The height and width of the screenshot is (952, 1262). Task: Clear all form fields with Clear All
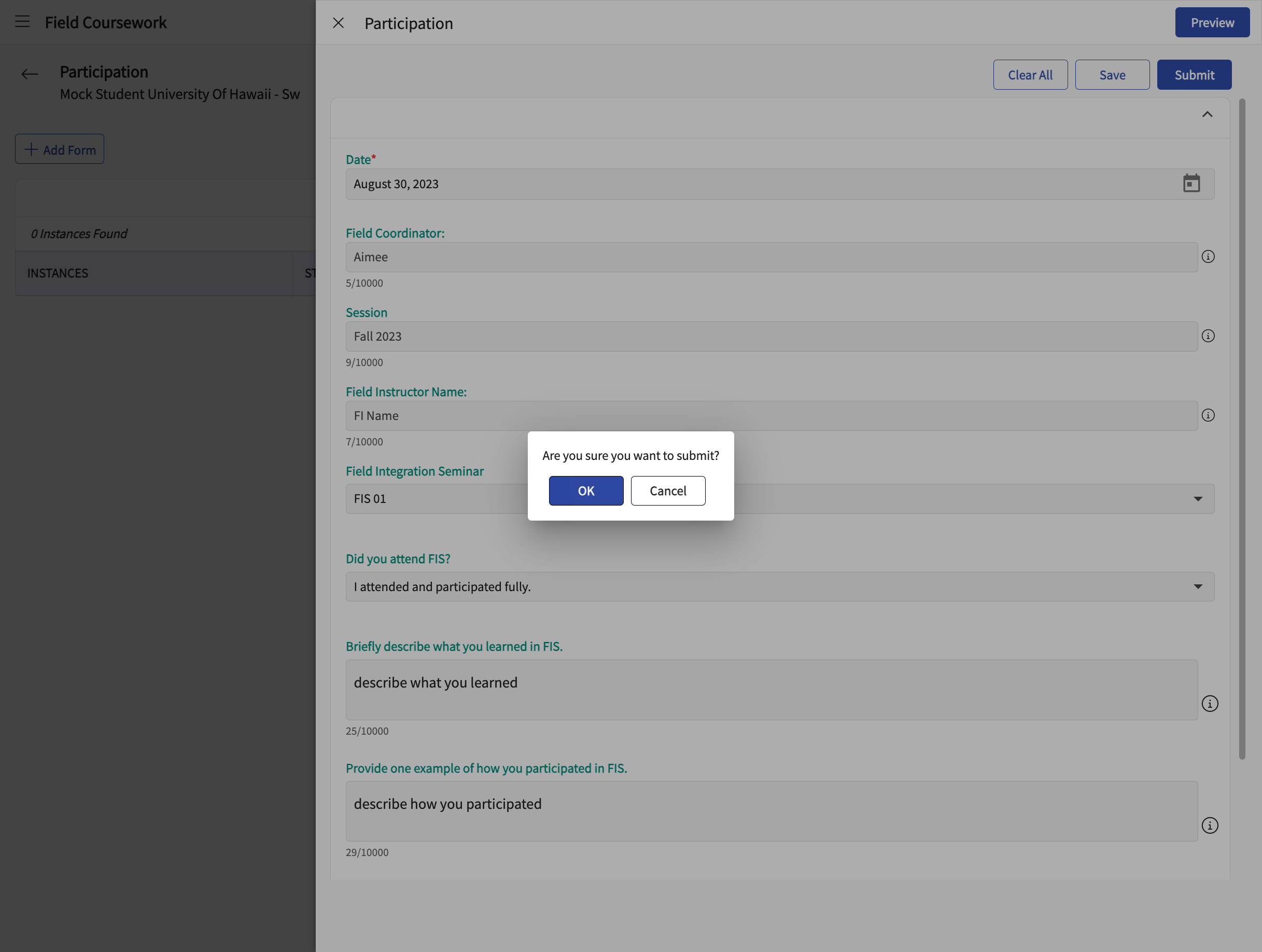(x=1030, y=75)
